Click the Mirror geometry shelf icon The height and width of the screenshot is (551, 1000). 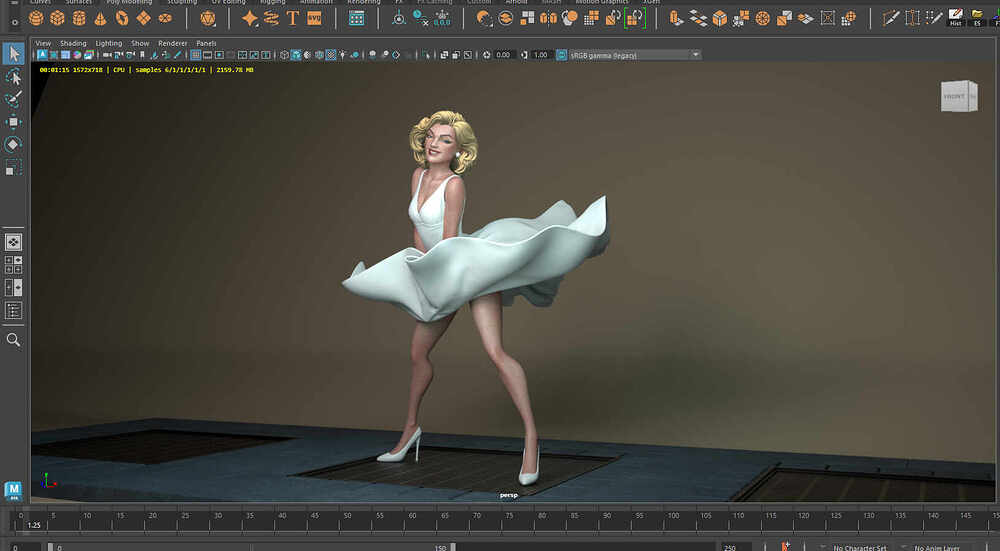tap(548, 18)
